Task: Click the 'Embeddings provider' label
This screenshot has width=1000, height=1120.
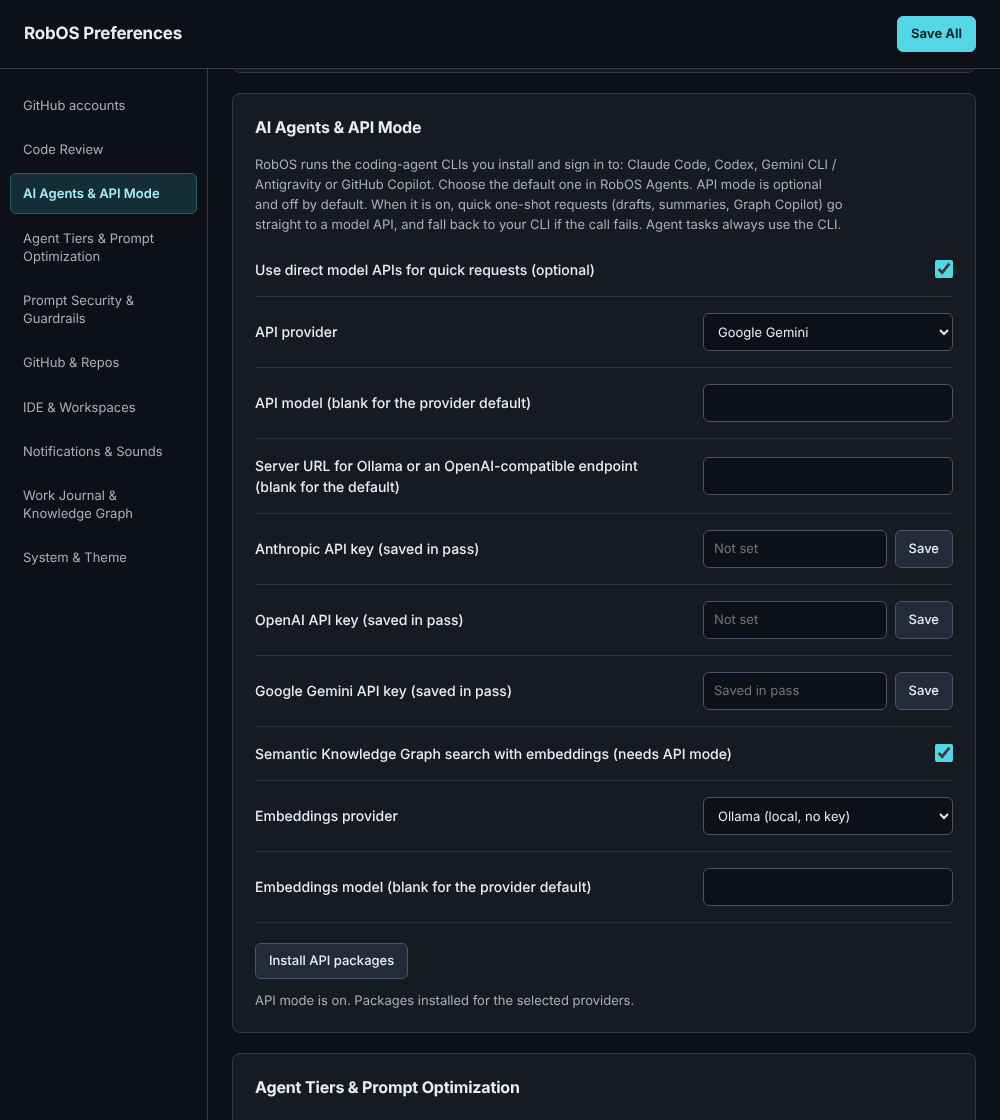Action: tap(326, 816)
